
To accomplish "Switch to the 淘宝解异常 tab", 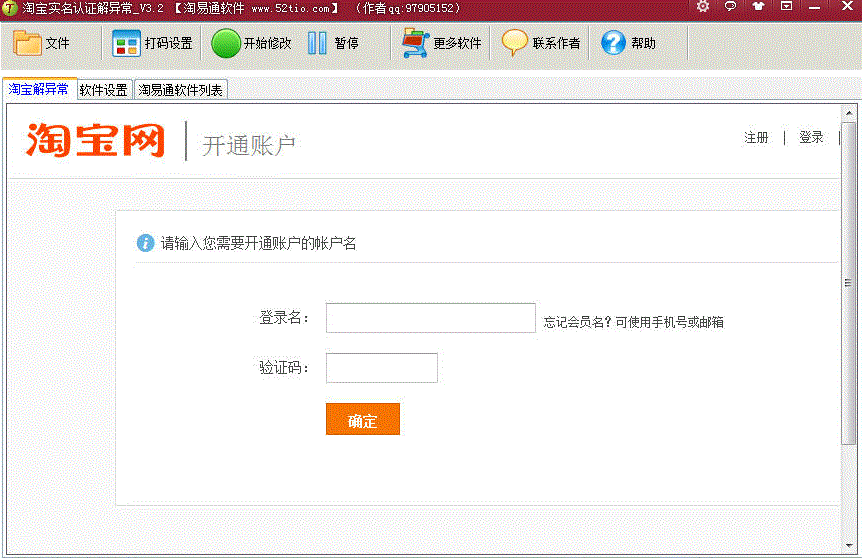I will click(x=38, y=89).
